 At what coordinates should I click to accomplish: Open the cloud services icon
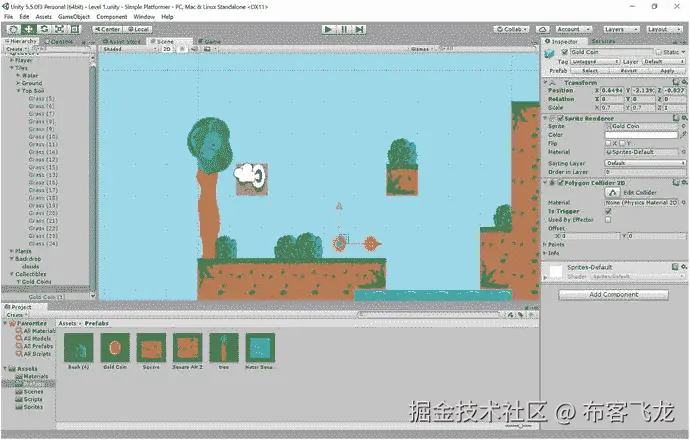tap(543, 29)
